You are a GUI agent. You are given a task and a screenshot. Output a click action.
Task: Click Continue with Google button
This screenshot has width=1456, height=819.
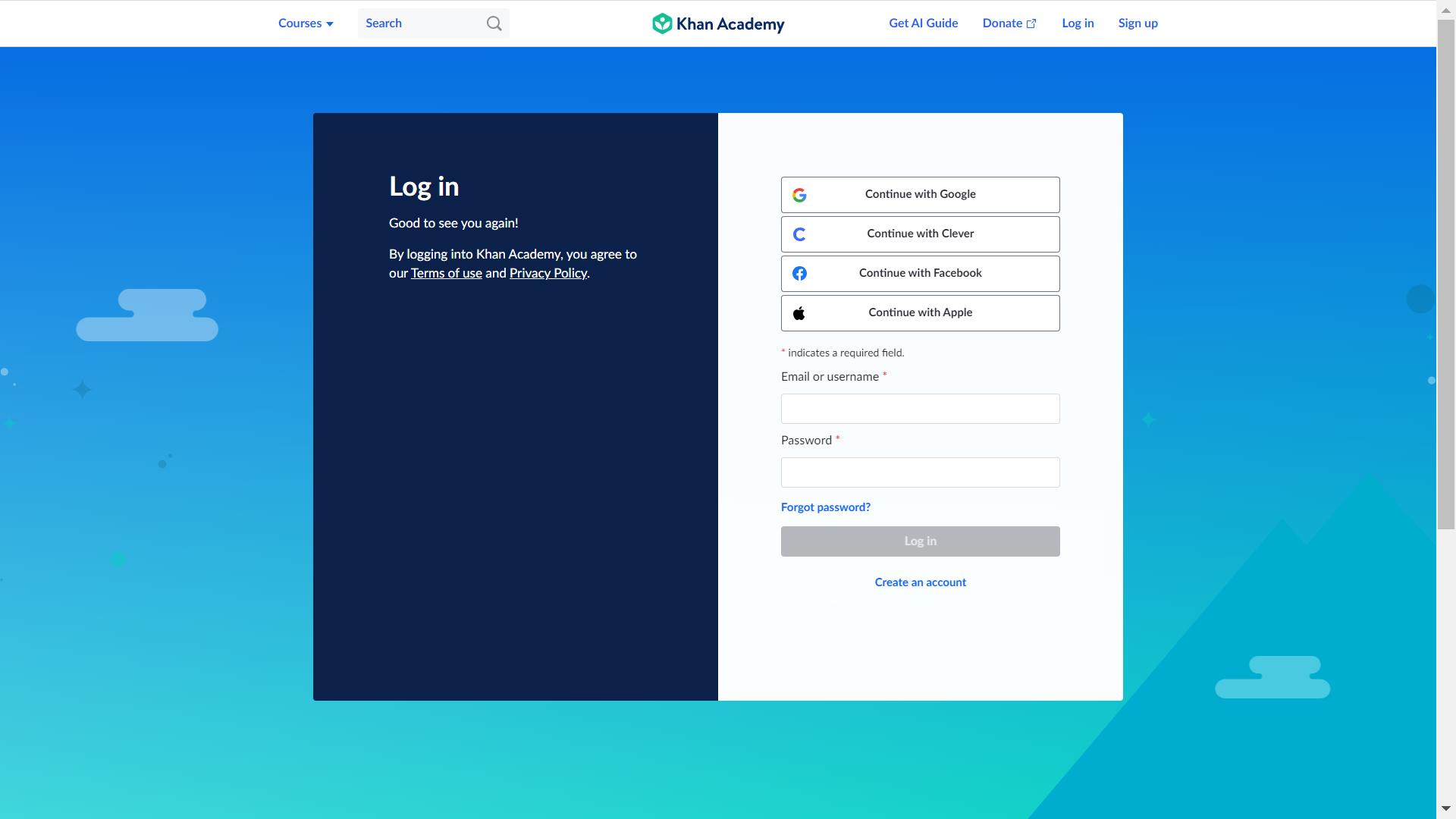click(920, 194)
